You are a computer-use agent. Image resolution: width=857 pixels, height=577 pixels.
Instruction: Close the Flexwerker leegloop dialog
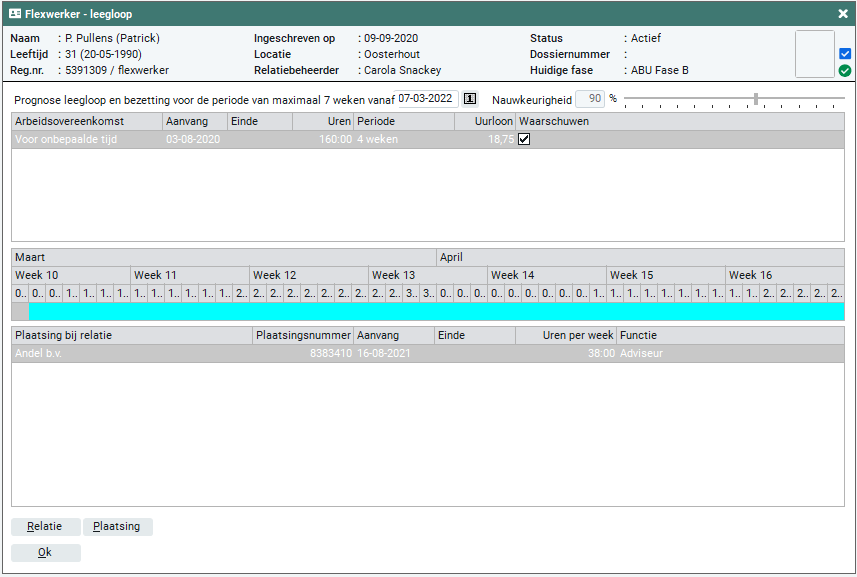coord(843,14)
